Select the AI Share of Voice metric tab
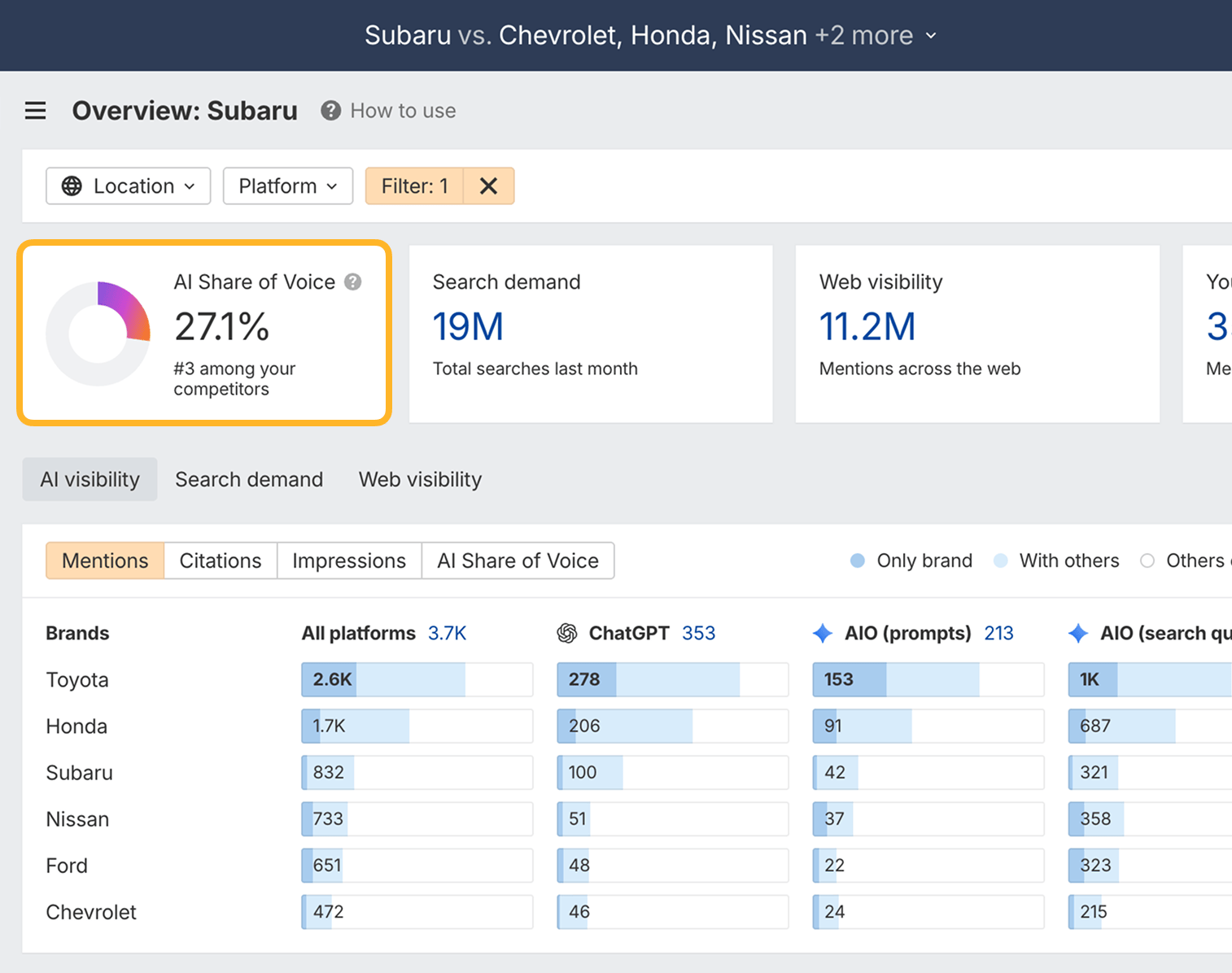Viewport: 1232px width, 973px height. [518, 561]
